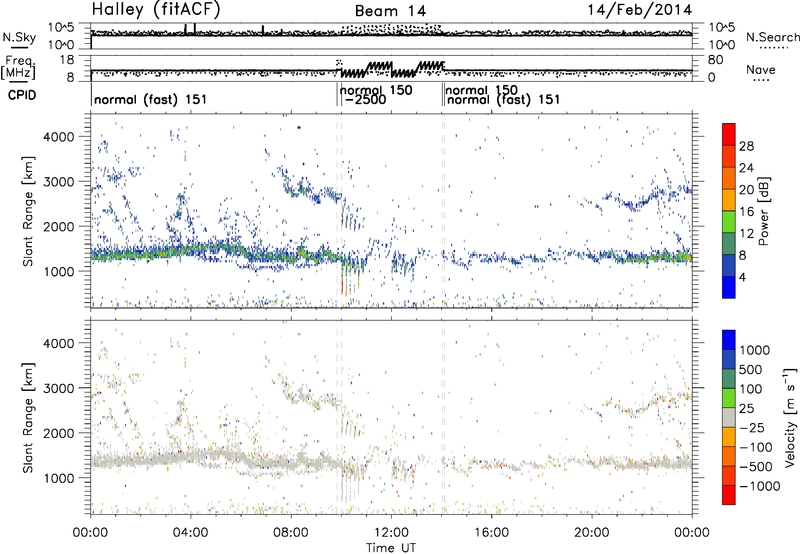Click the 'normal 150' label above -2500
Screen dimensions: 800x554
click(x=376, y=90)
